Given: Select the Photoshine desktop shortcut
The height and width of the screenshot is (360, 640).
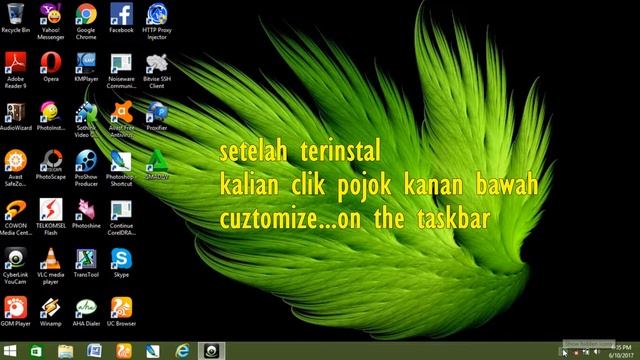Looking at the screenshot, I should (x=86, y=214).
